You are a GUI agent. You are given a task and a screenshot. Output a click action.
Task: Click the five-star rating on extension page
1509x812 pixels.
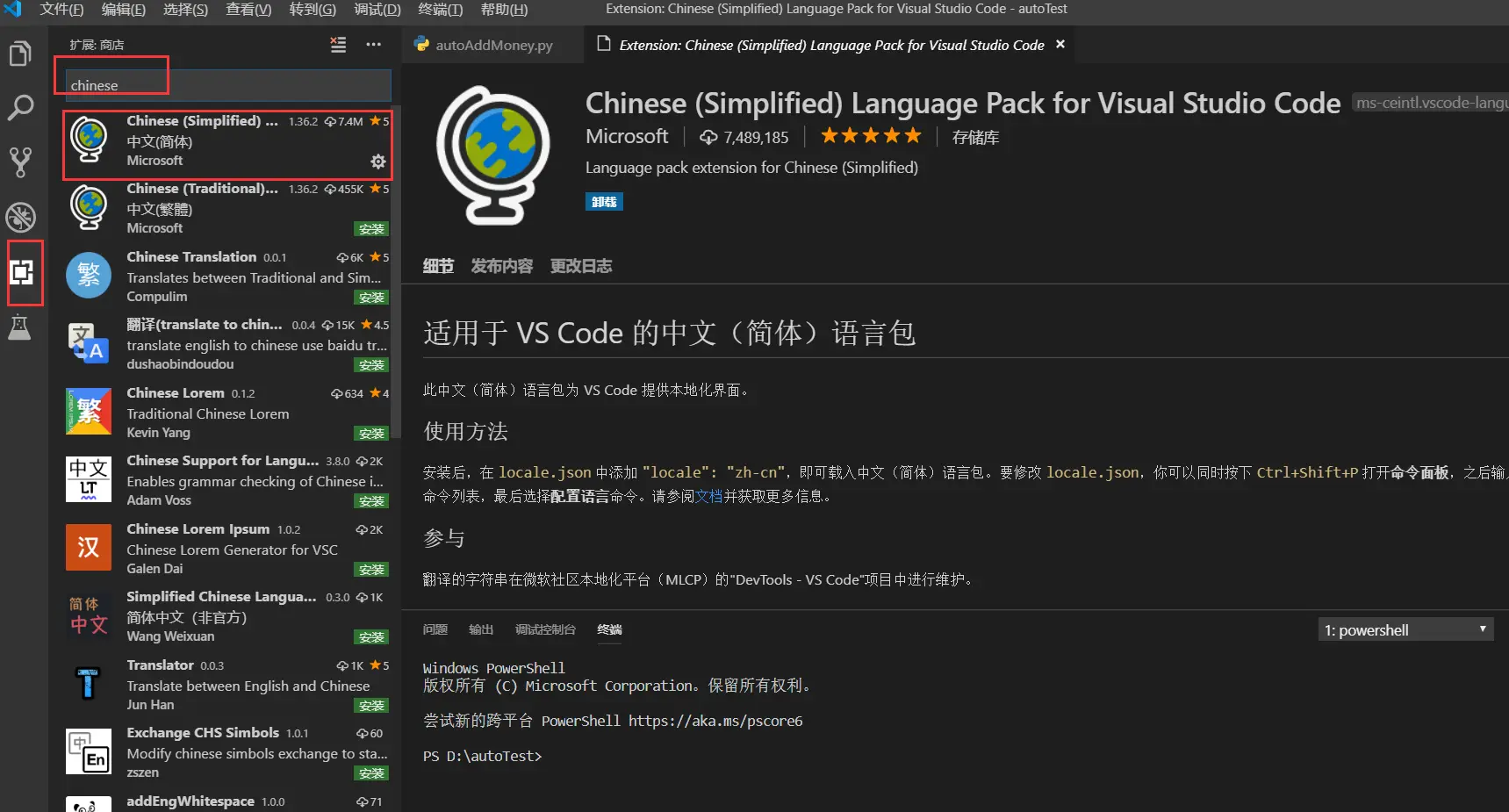tap(871, 136)
